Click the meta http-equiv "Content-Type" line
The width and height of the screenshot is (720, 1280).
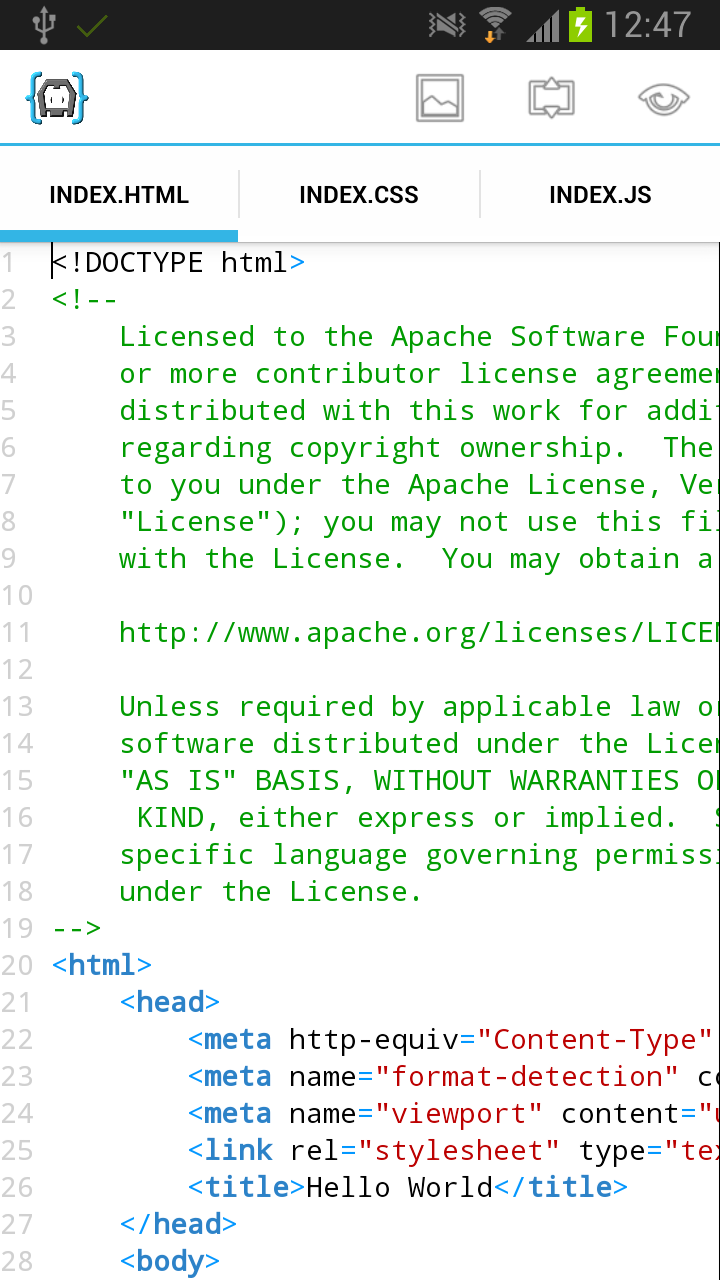453,1040
